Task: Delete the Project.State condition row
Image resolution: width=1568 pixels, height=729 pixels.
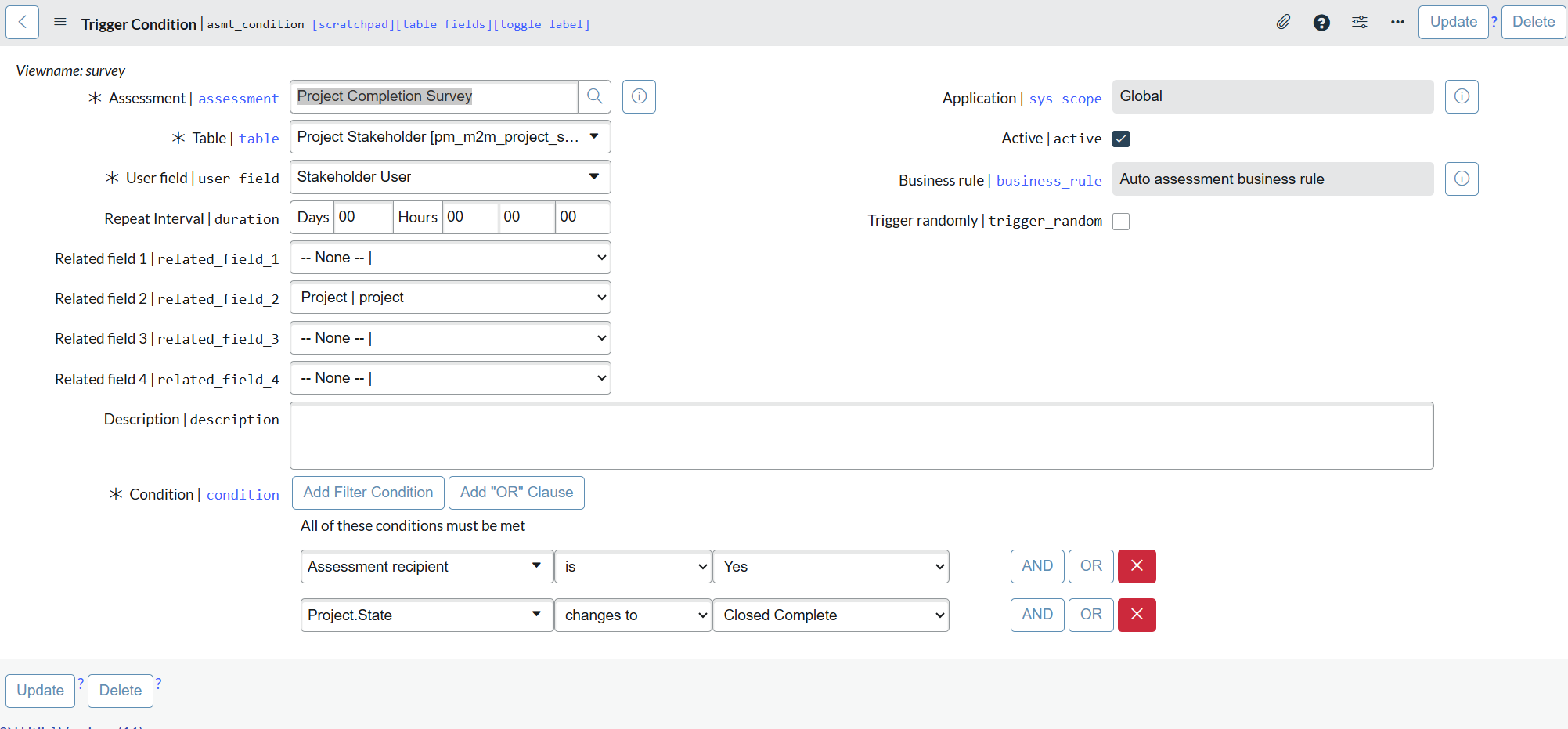Action: coord(1137,615)
